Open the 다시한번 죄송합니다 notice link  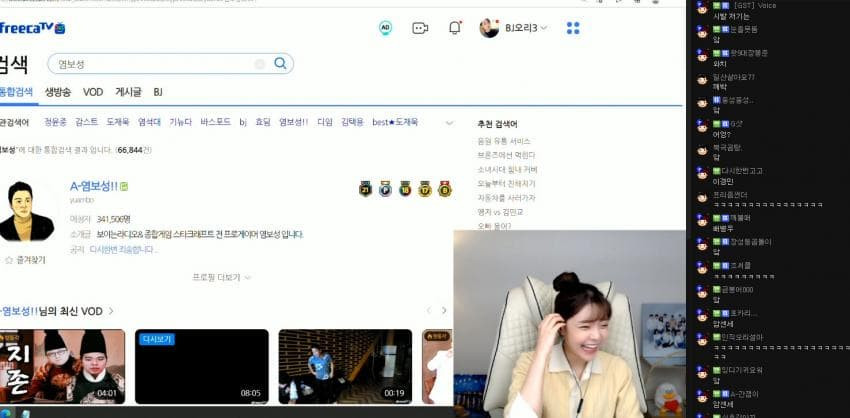click(124, 250)
